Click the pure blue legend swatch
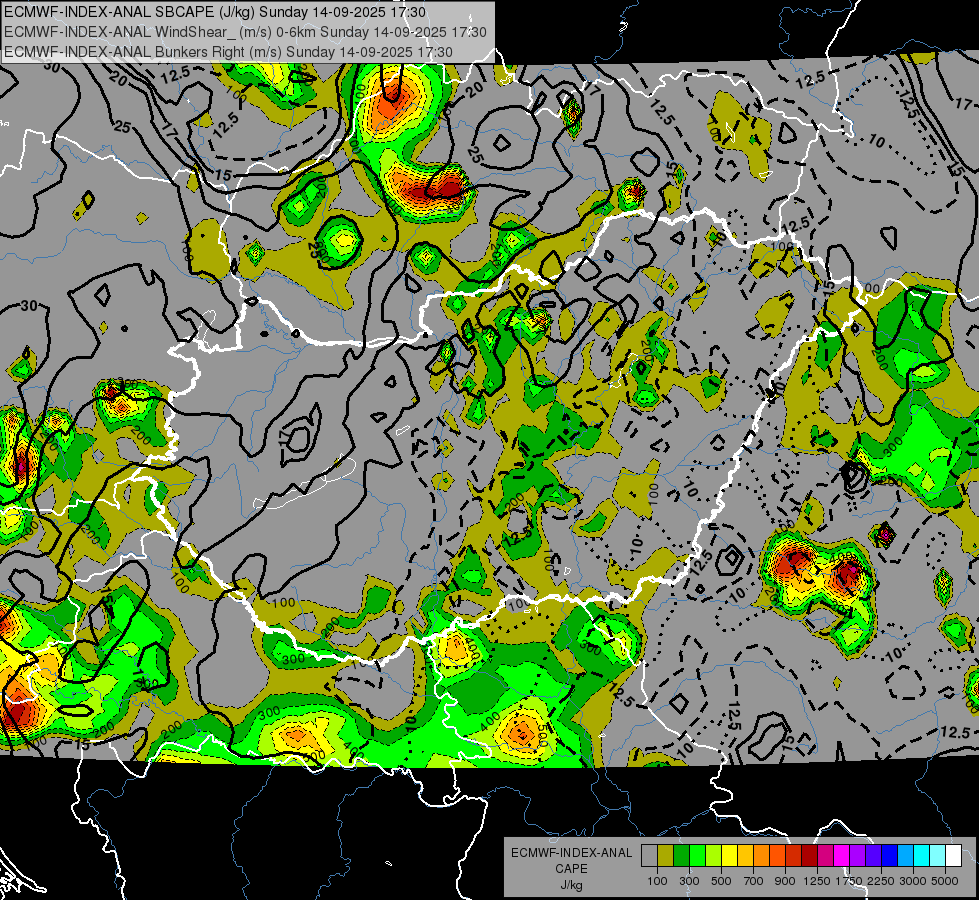Viewport: 979px width, 900px height. (x=890, y=856)
